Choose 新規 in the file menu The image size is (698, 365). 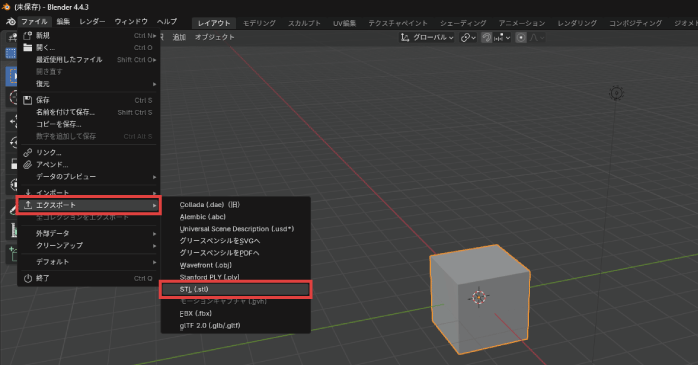tap(89, 36)
